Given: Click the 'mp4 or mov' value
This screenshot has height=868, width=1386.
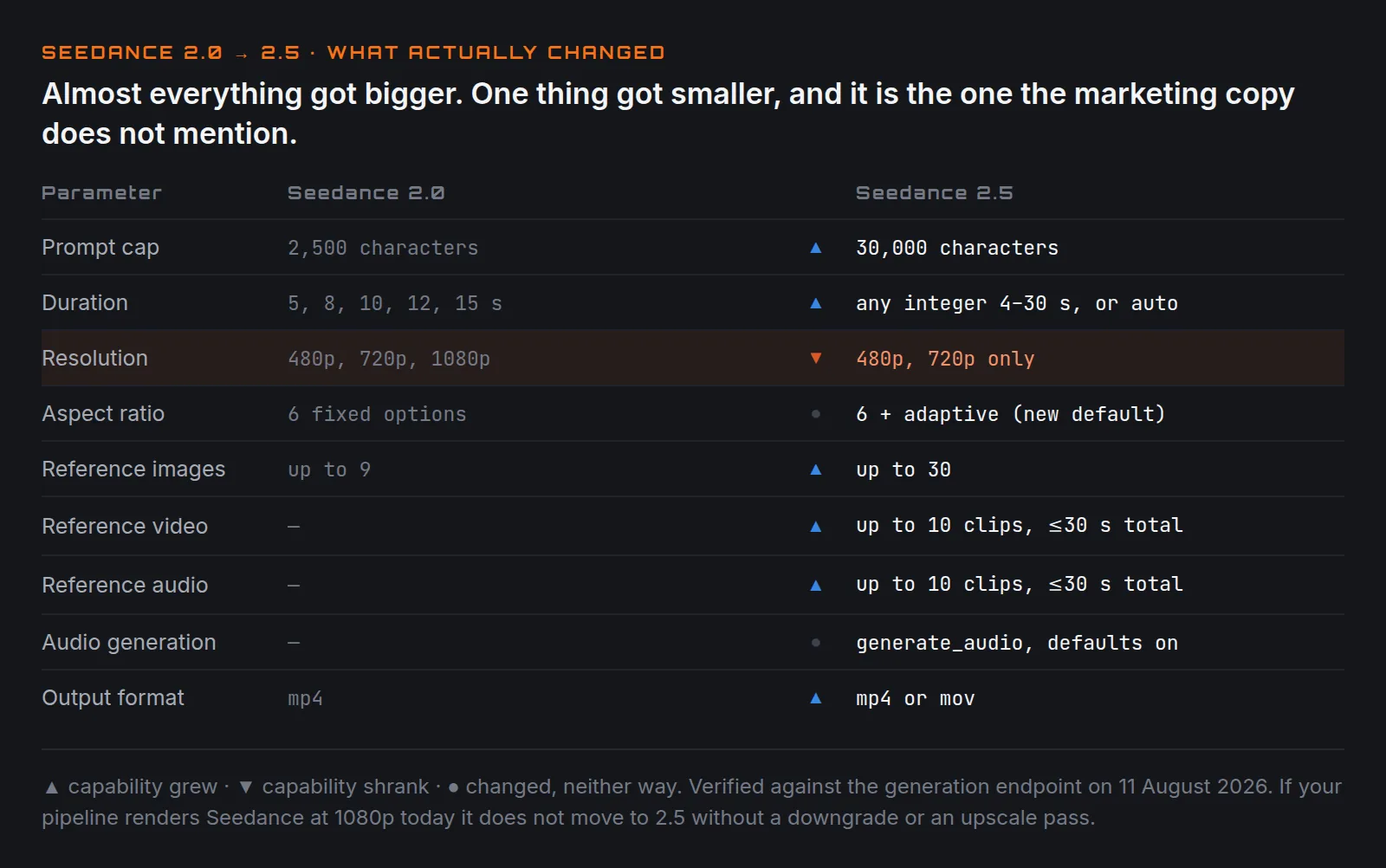Looking at the screenshot, I should click(x=916, y=698).
